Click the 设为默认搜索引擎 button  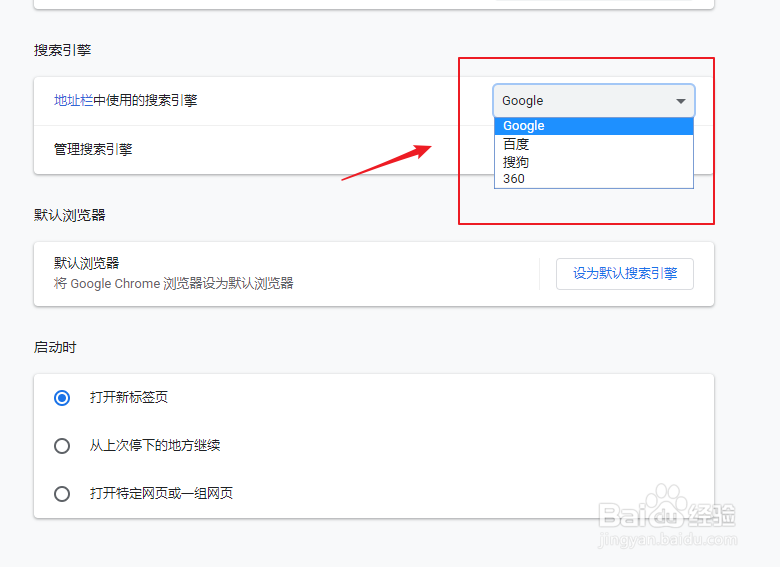coord(625,274)
